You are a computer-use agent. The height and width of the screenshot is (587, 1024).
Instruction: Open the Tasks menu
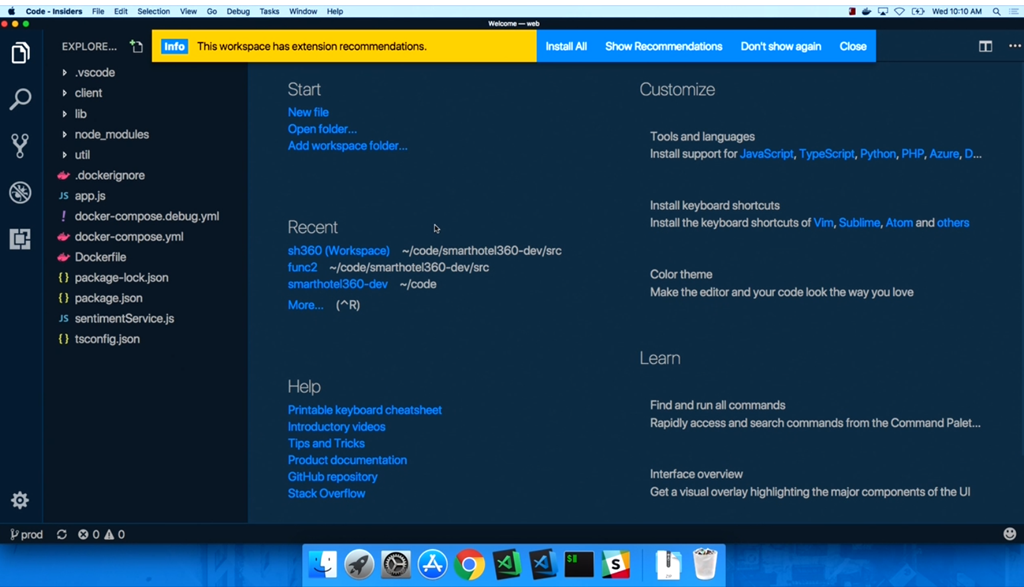click(269, 11)
